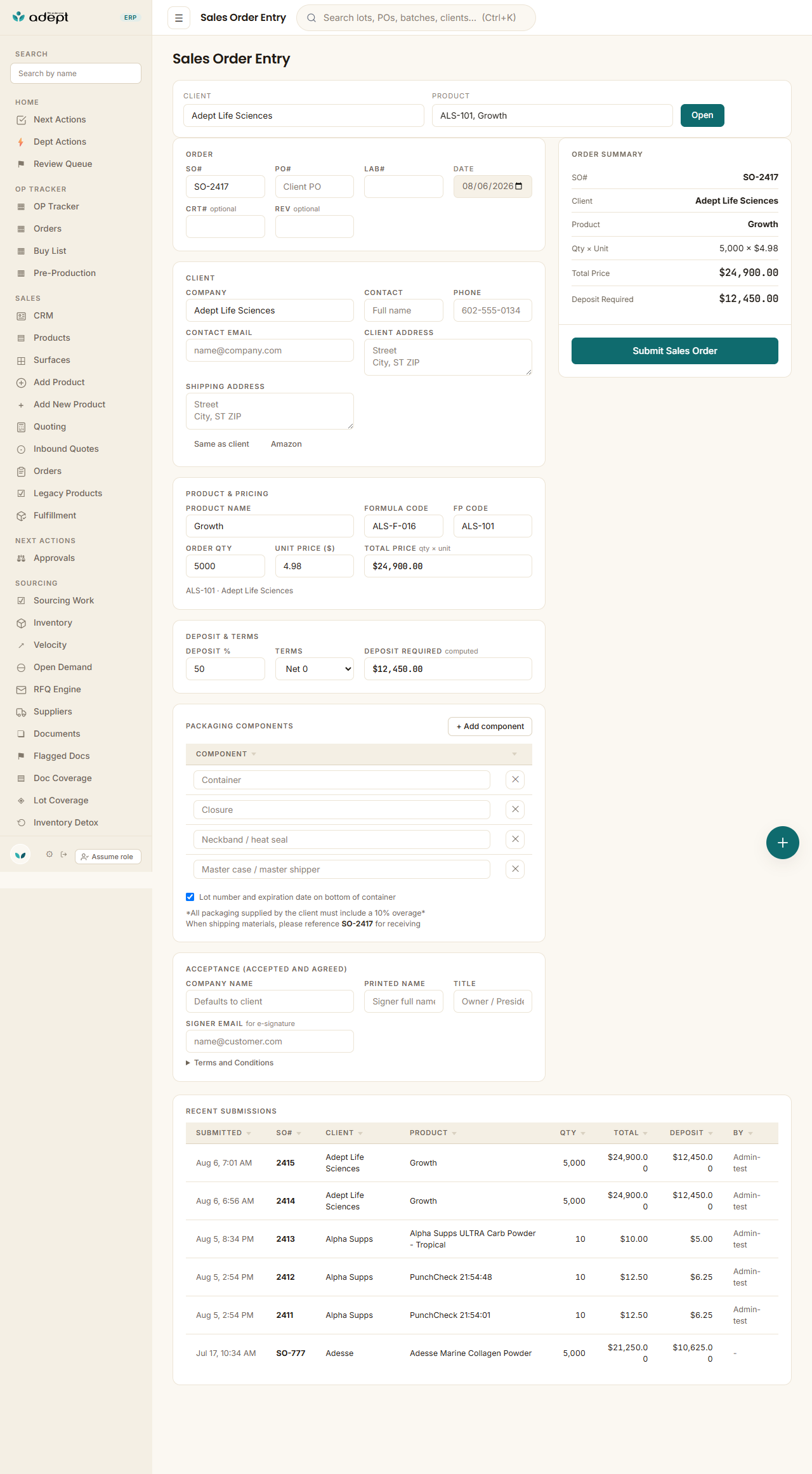Click the floating green plus button

782,843
